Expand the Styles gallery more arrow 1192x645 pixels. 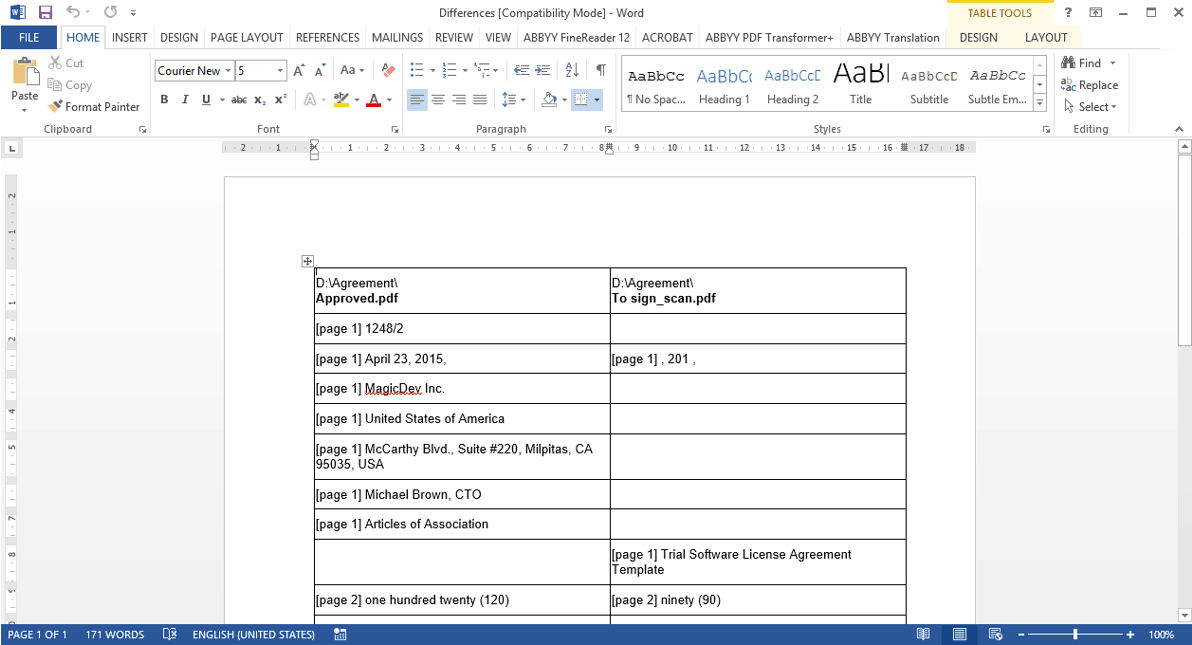[x=1040, y=104]
